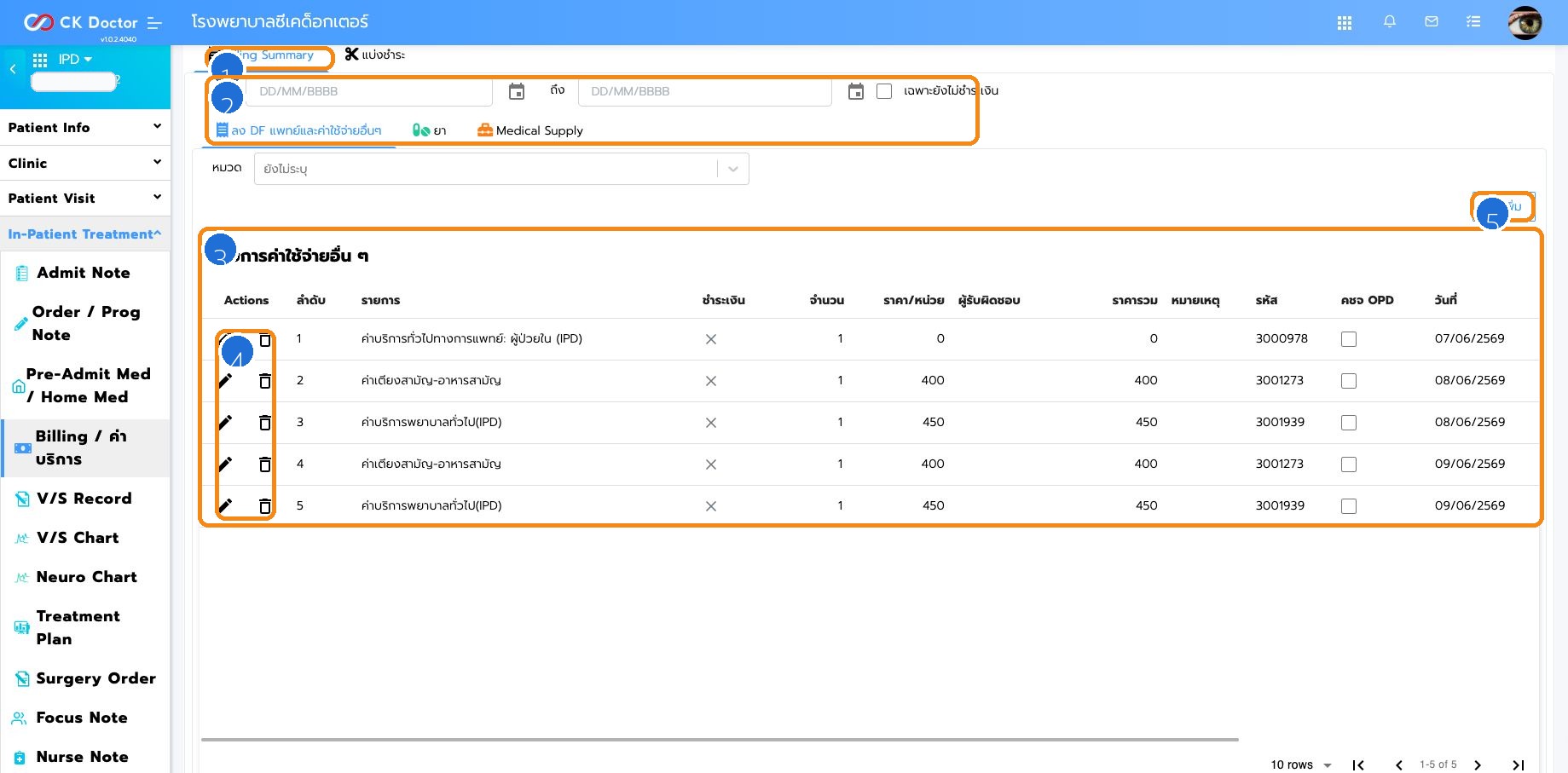The height and width of the screenshot is (773, 1568).
Task: Click the end date input field
Action: pos(704,91)
